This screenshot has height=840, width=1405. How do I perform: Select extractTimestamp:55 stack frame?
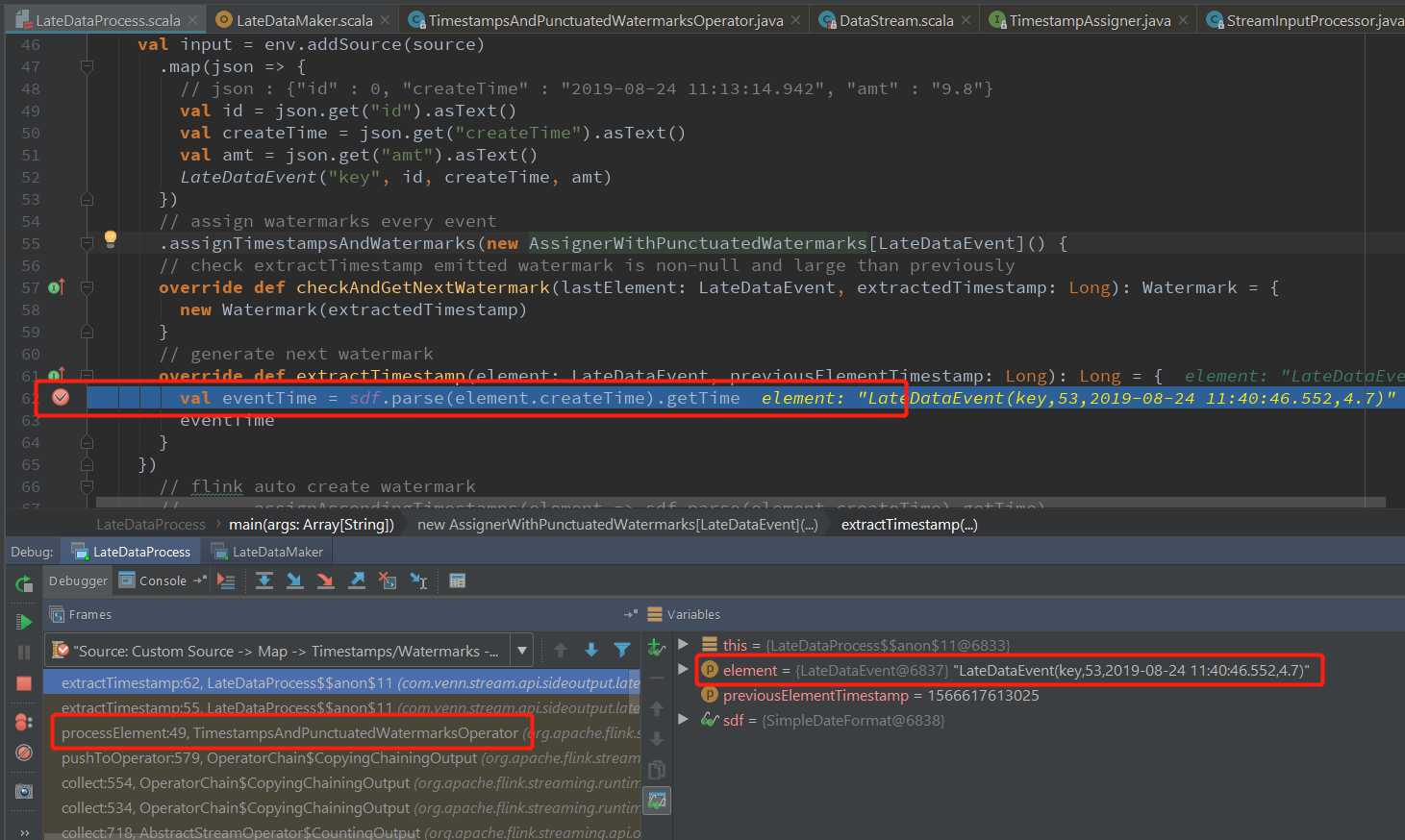pos(341,707)
